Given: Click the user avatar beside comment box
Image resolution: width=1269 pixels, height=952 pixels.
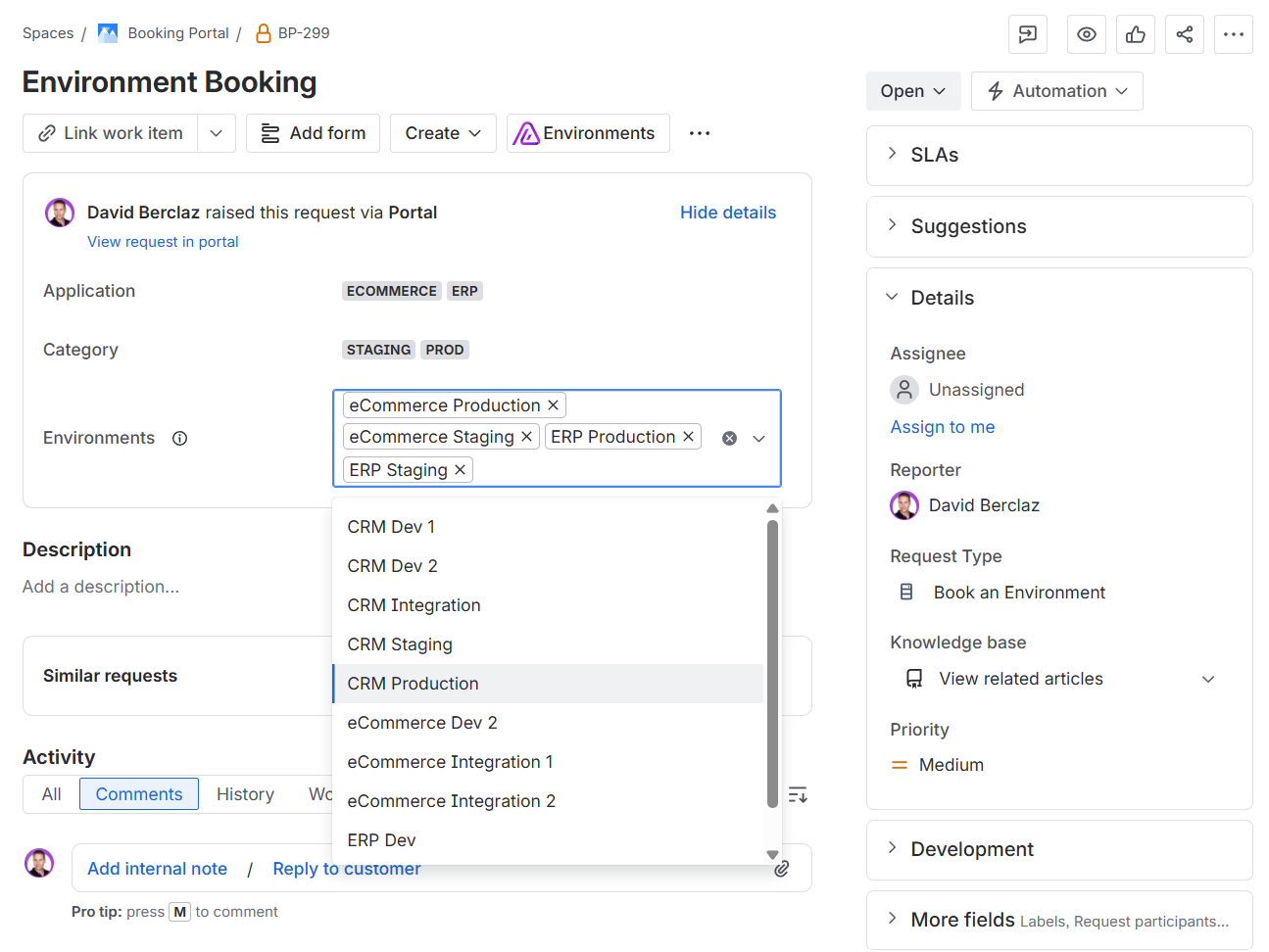Looking at the screenshot, I should pyautogui.click(x=39, y=863).
